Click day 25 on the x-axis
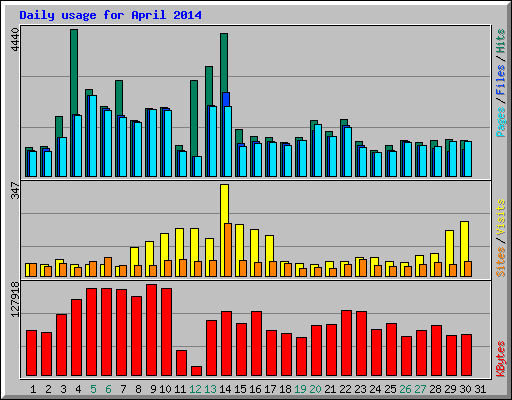This screenshot has width=512, height=400. click(x=390, y=389)
